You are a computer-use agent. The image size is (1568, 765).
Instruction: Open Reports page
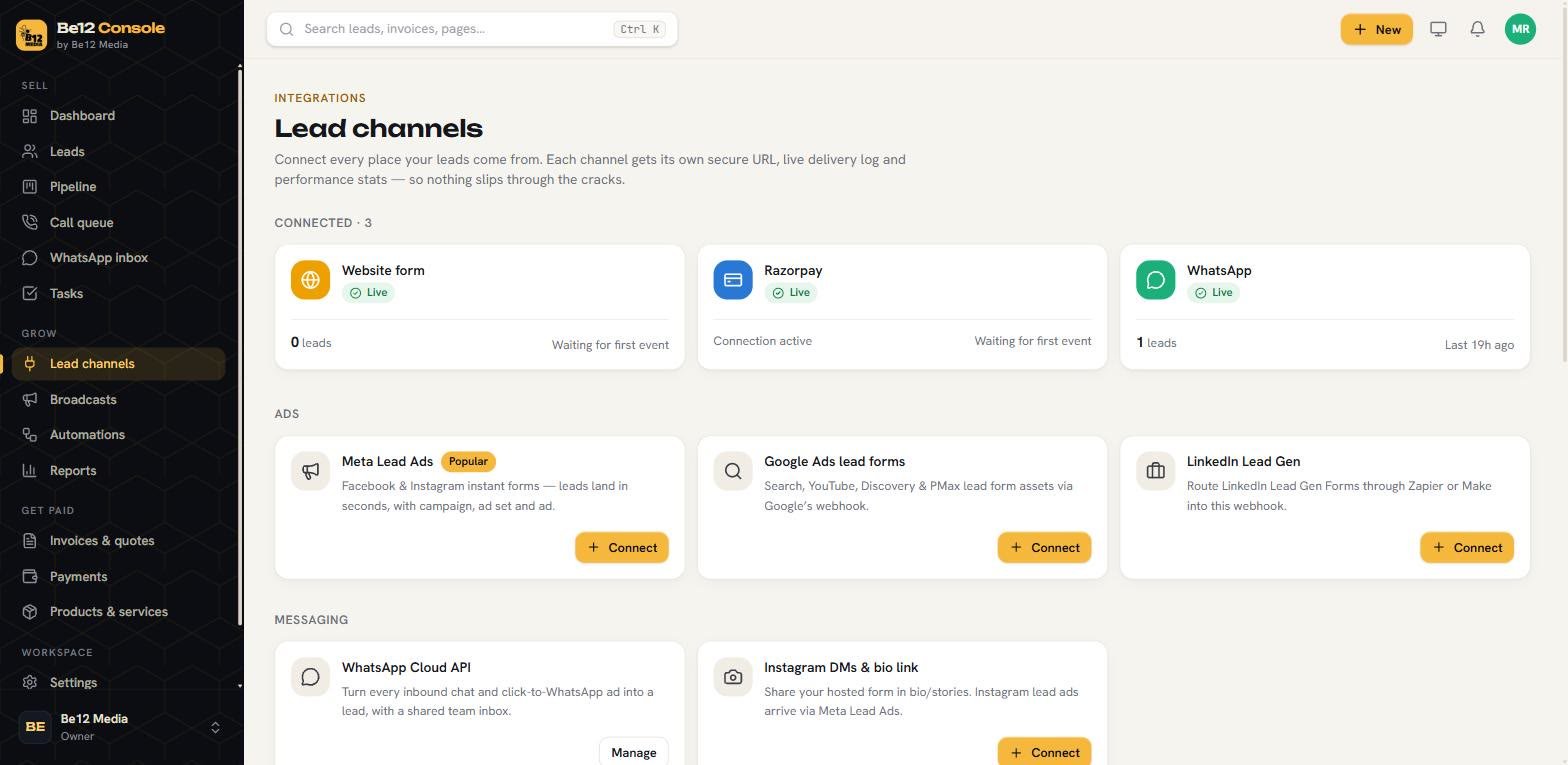(x=118, y=471)
